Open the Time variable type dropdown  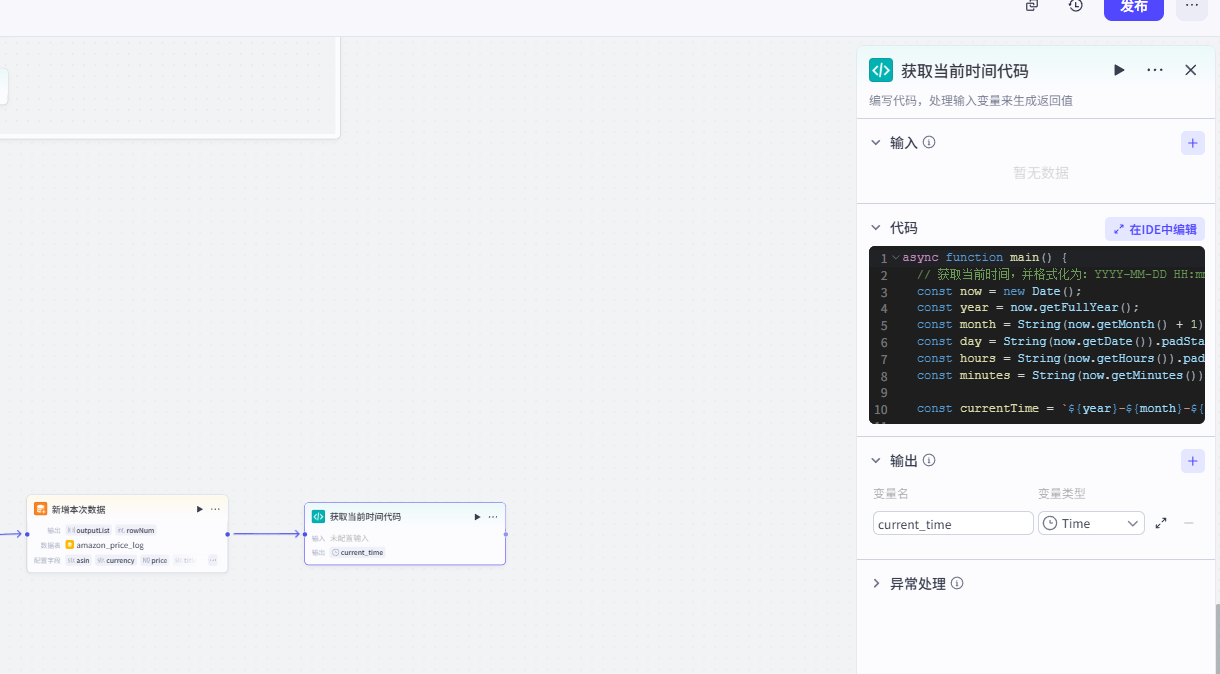point(1091,523)
